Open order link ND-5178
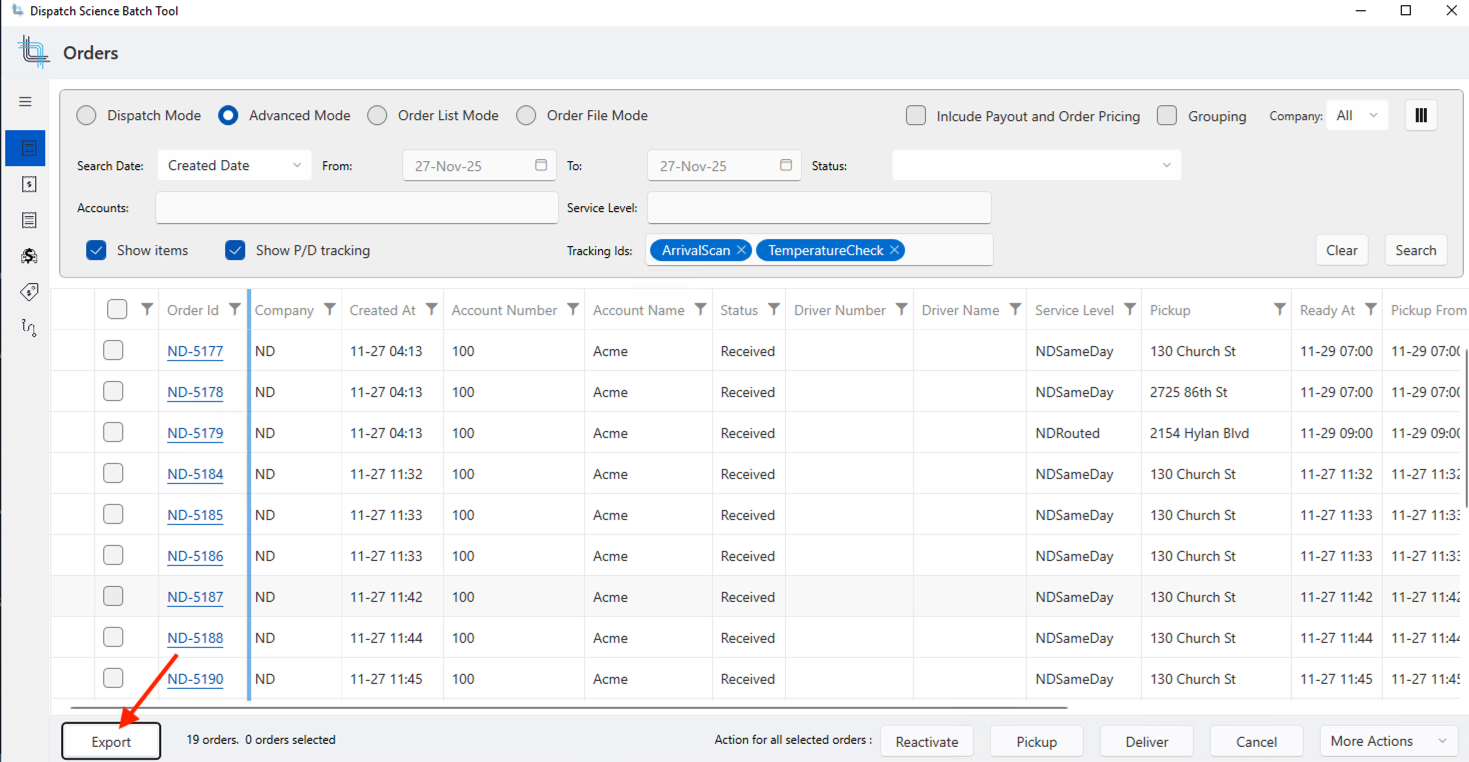The height and width of the screenshot is (762, 1469). pyautogui.click(x=195, y=392)
